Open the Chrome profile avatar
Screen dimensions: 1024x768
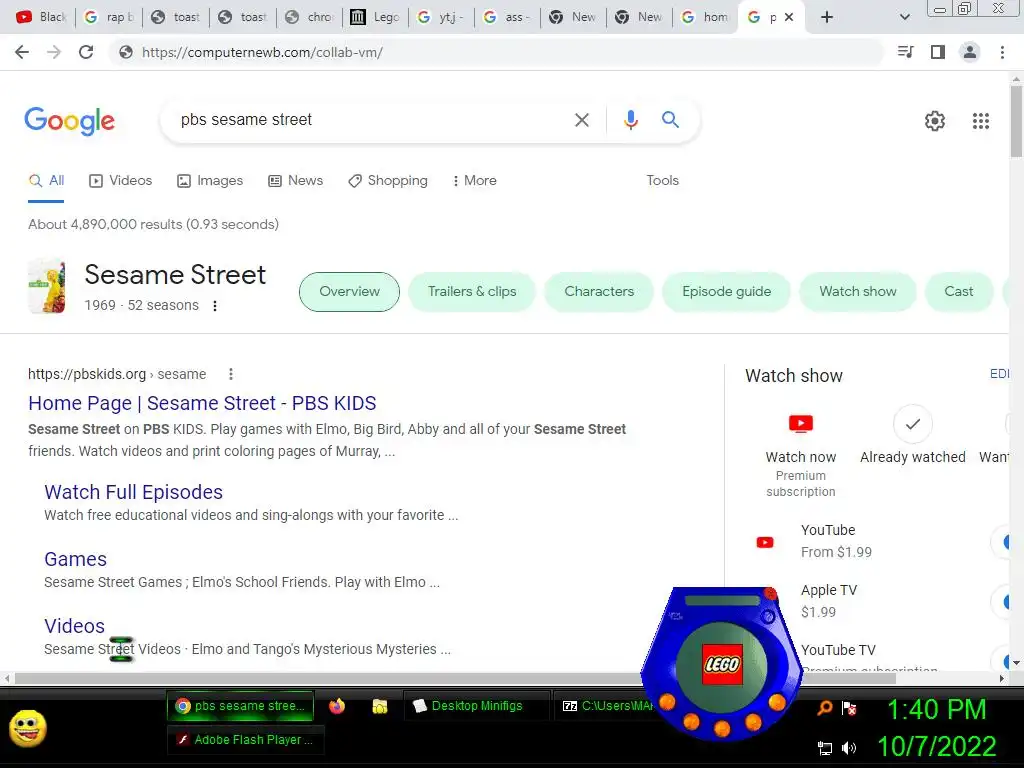[x=970, y=52]
